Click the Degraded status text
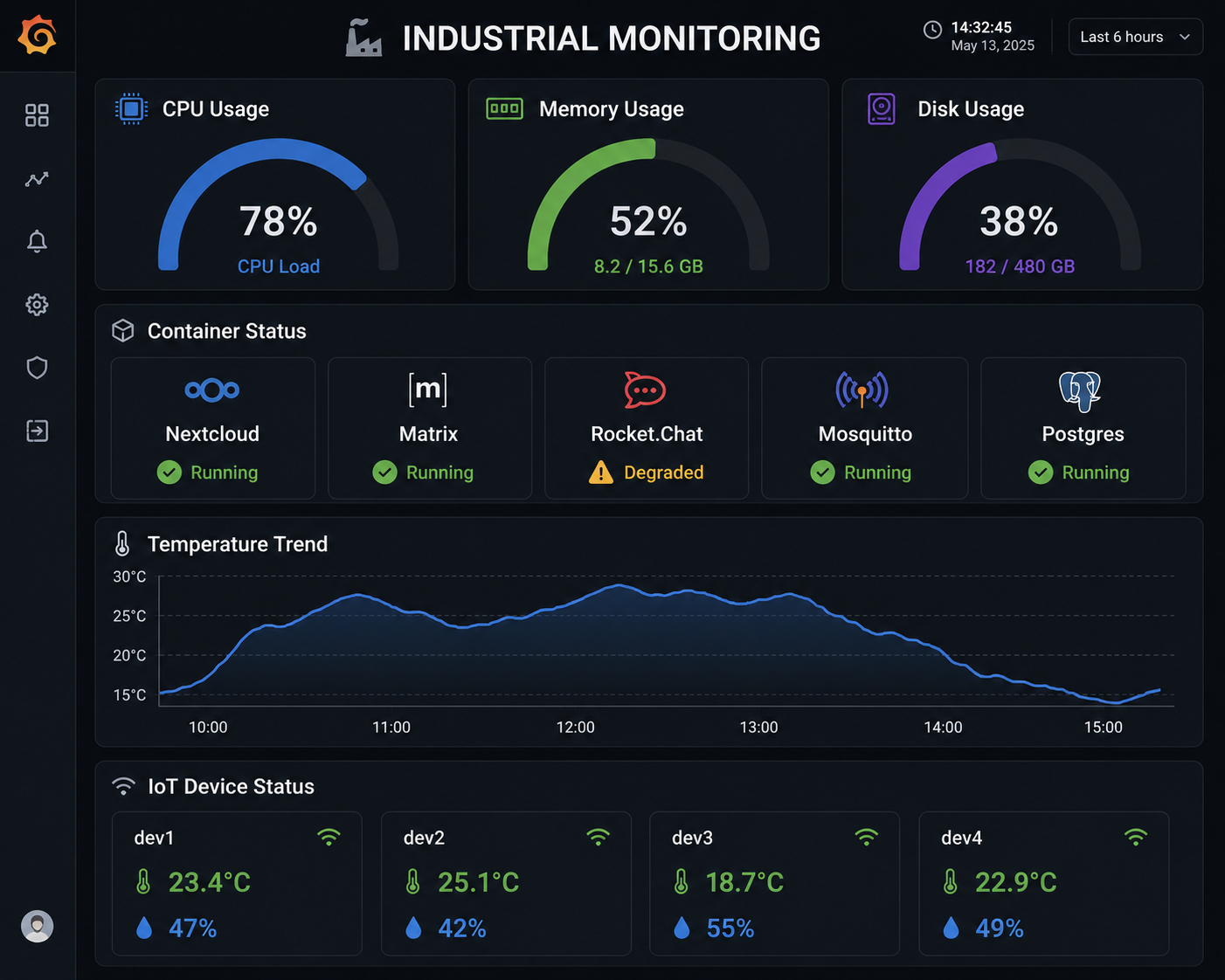This screenshot has height=980, width=1225. tap(663, 473)
